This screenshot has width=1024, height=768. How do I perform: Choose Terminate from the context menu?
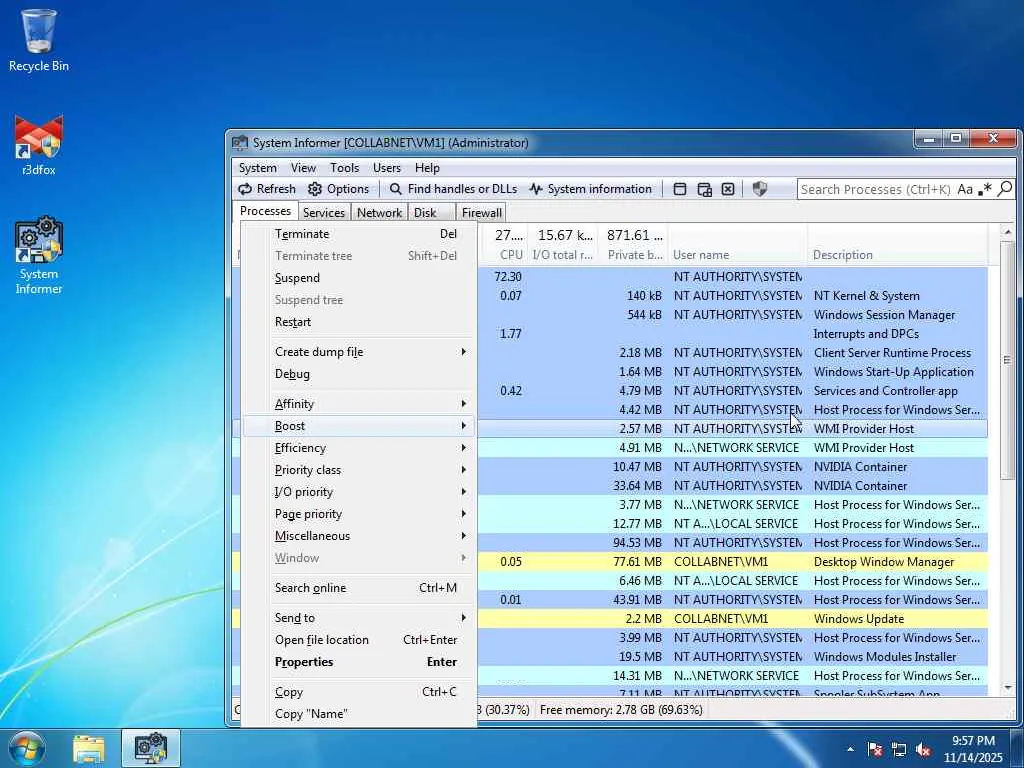359,234
